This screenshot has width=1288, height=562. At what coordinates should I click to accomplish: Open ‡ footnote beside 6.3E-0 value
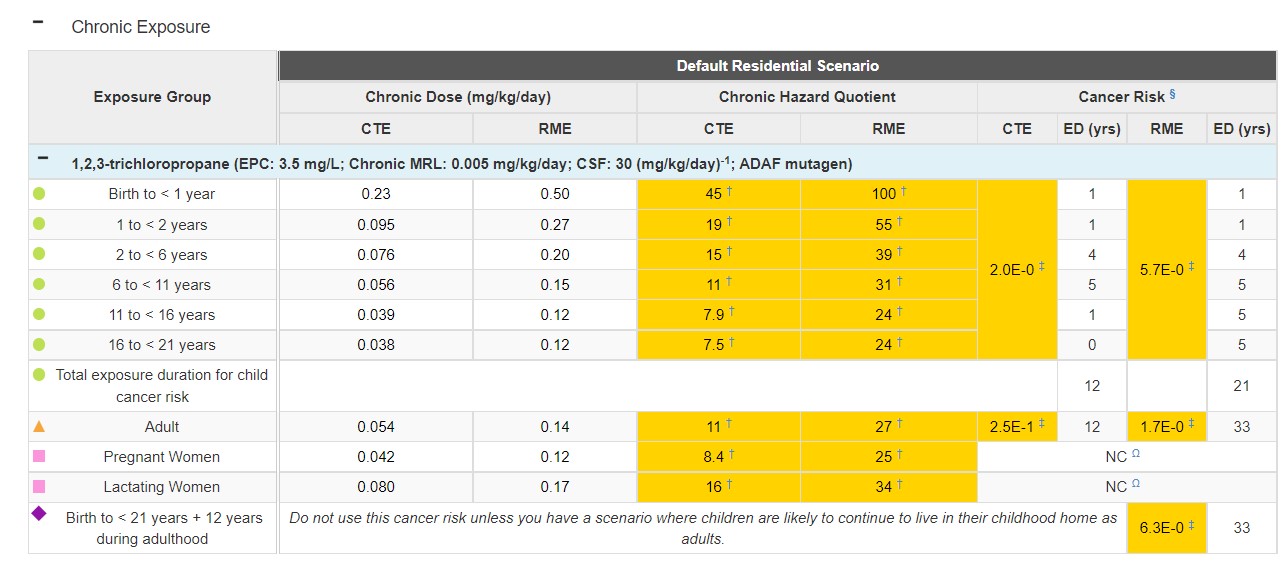1191,524
